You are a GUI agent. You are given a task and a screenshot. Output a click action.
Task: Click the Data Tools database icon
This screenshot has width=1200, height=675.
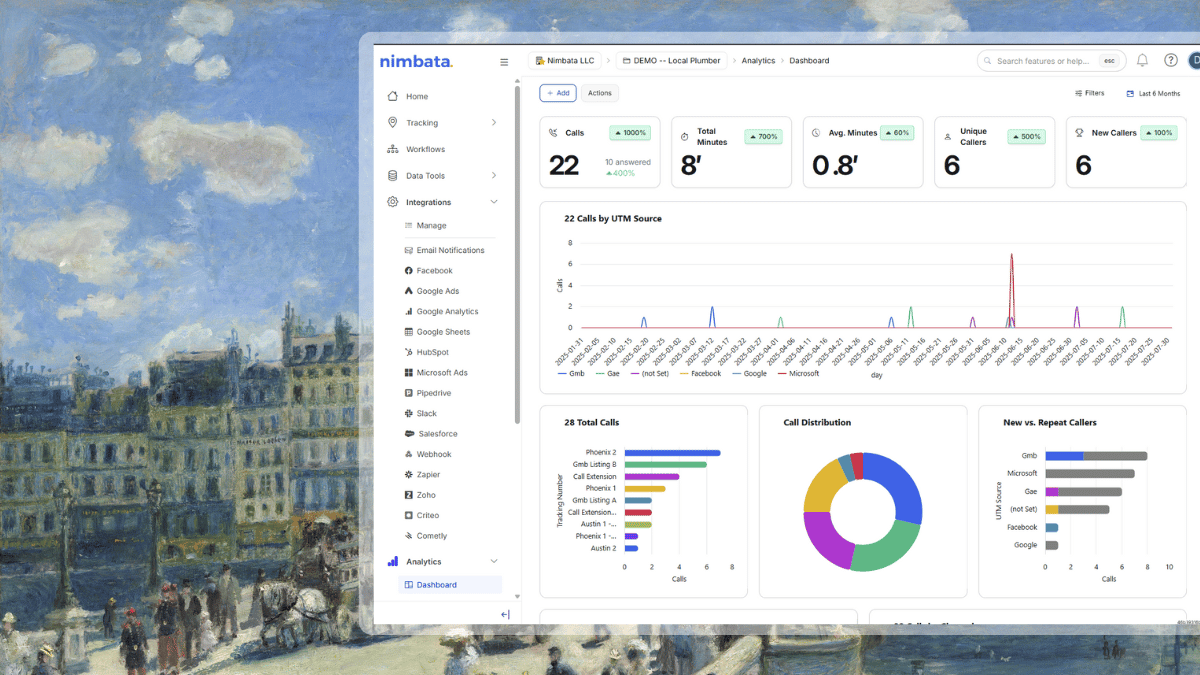tap(392, 176)
